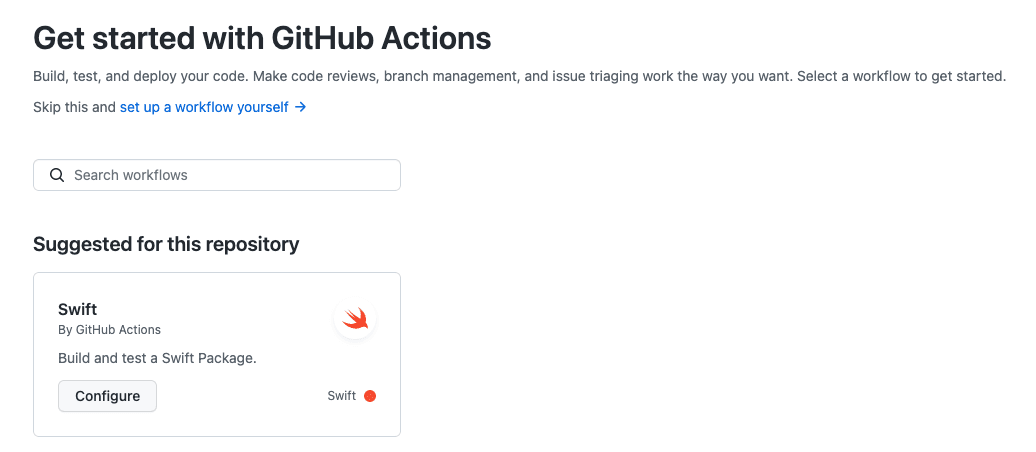Click the red Swift language color dot
The image size is (1036, 452).
pyautogui.click(x=370, y=396)
